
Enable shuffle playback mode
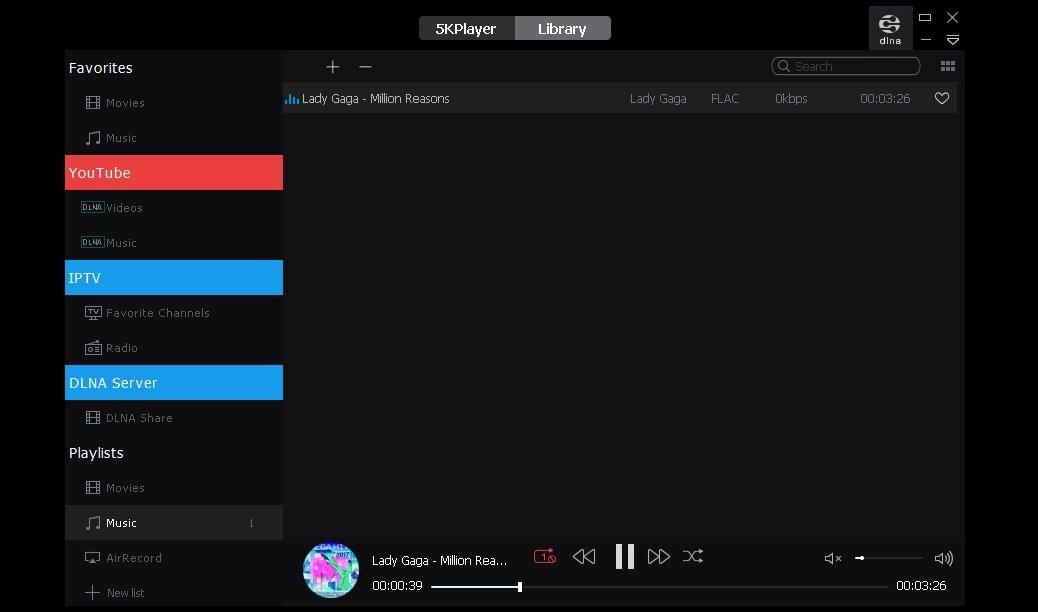(694, 556)
